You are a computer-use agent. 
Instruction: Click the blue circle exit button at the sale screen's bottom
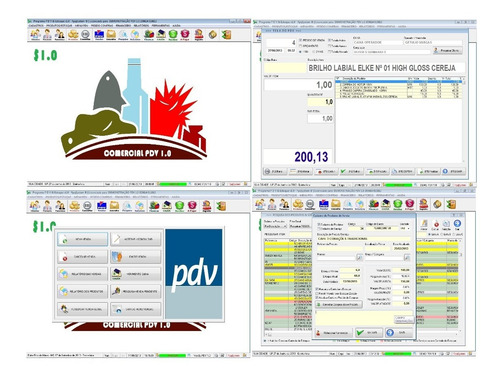coord(453,171)
